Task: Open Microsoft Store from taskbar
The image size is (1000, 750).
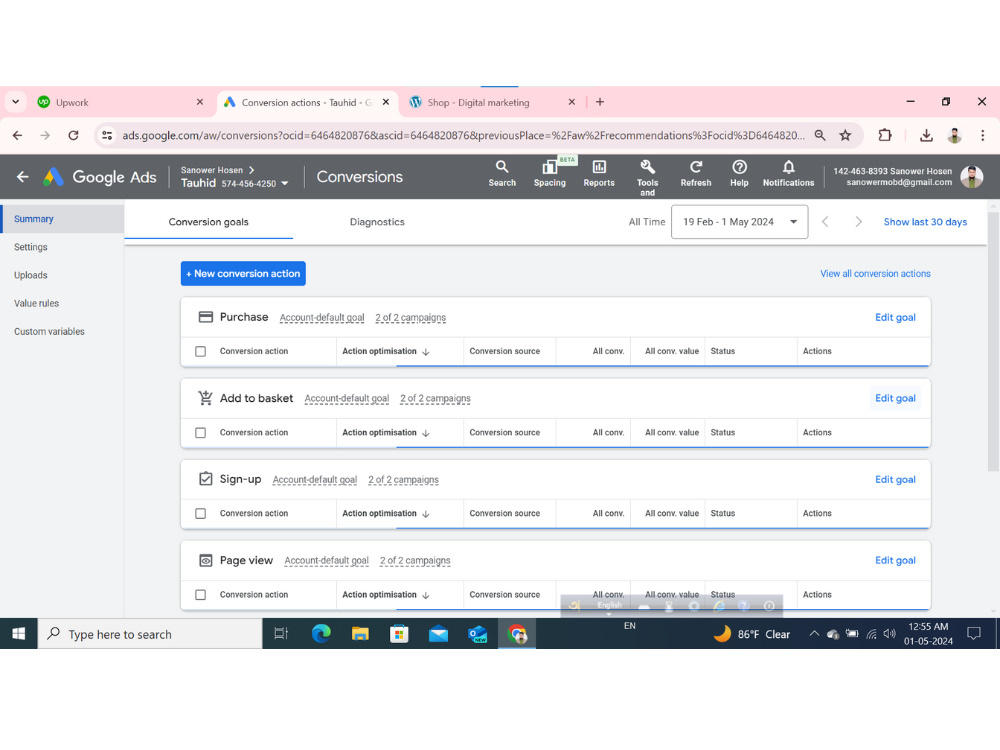Action: [x=399, y=634]
